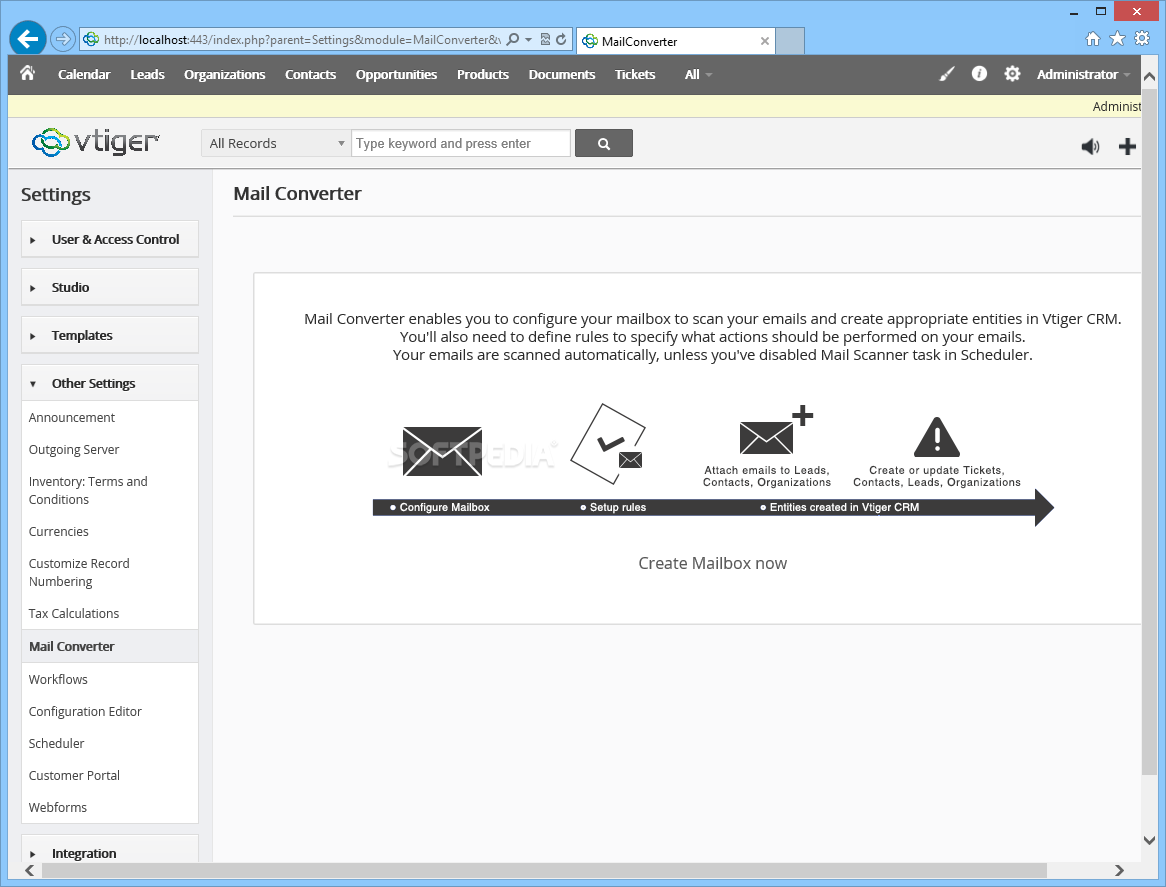Open Announcement settings
This screenshot has height=887, width=1166.
click(x=71, y=418)
